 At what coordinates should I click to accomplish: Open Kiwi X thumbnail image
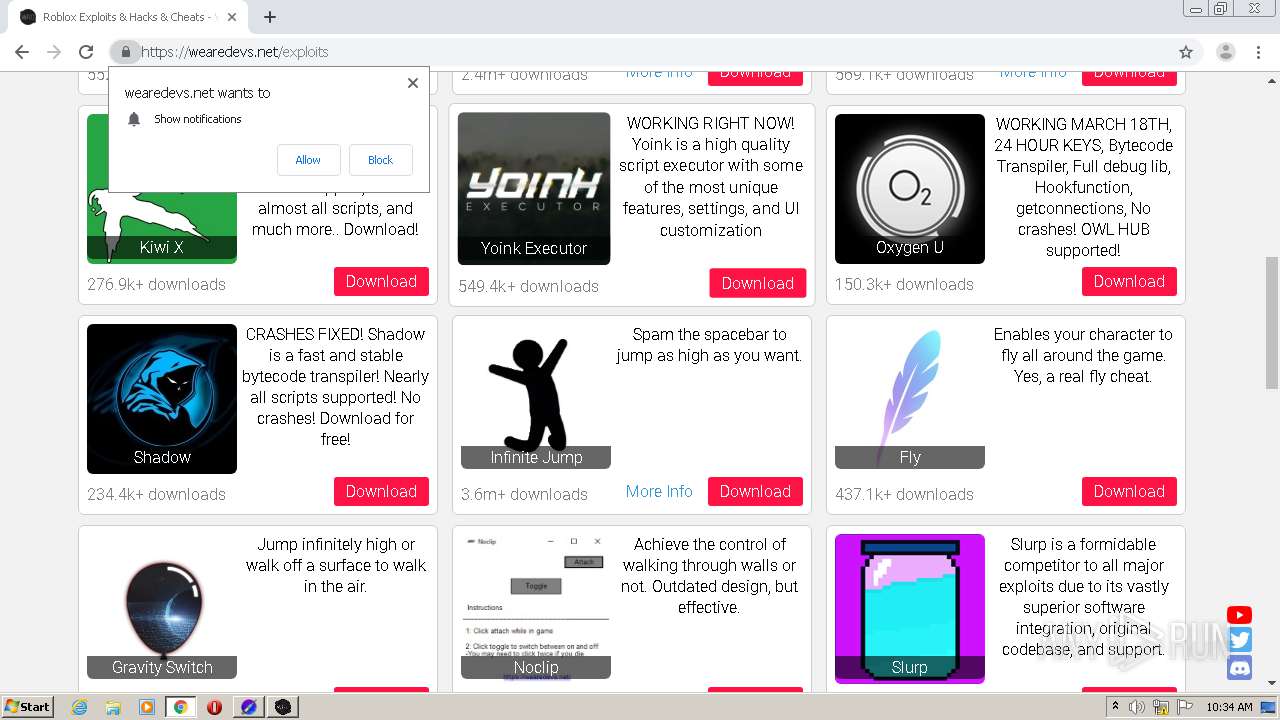pyautogui.click(x=162, y=226)
